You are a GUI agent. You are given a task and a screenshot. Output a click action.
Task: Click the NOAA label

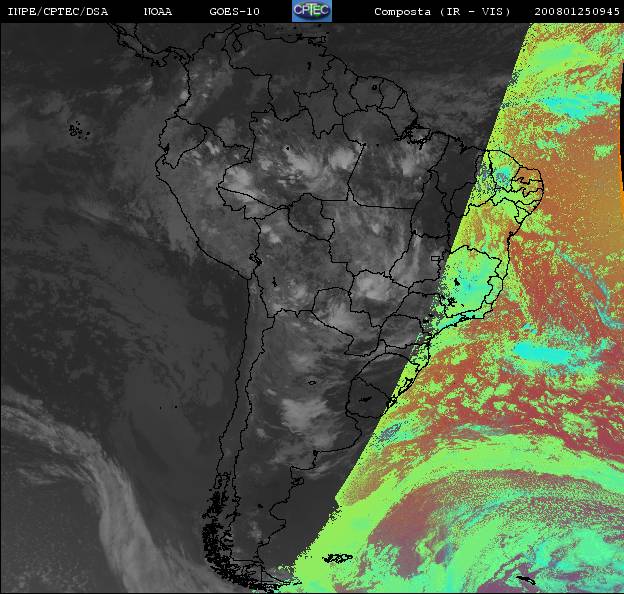[158, 12]
